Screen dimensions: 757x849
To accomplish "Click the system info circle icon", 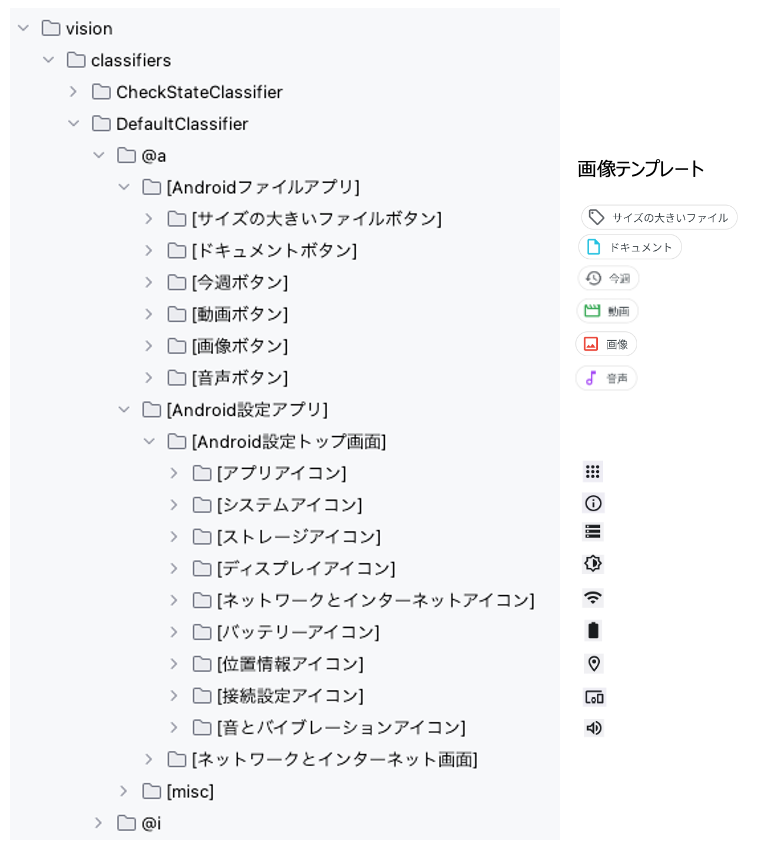I will click(593, 503).
